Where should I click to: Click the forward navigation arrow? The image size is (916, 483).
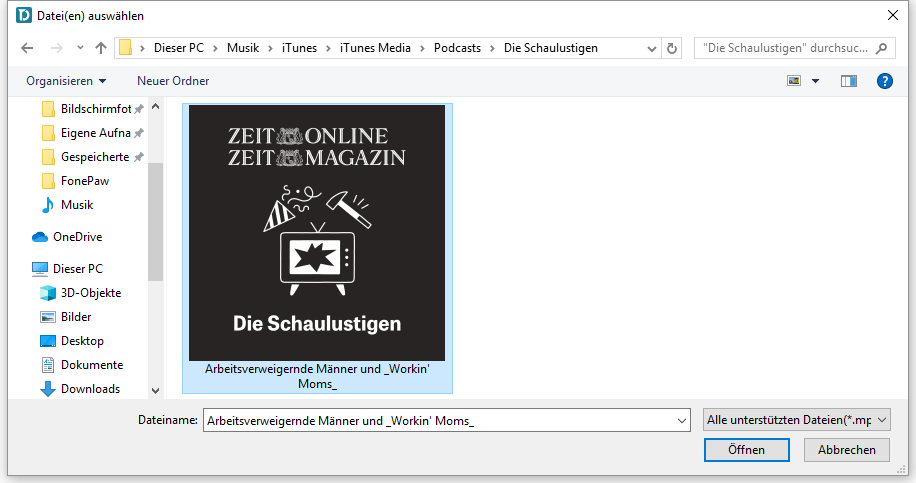56,48
